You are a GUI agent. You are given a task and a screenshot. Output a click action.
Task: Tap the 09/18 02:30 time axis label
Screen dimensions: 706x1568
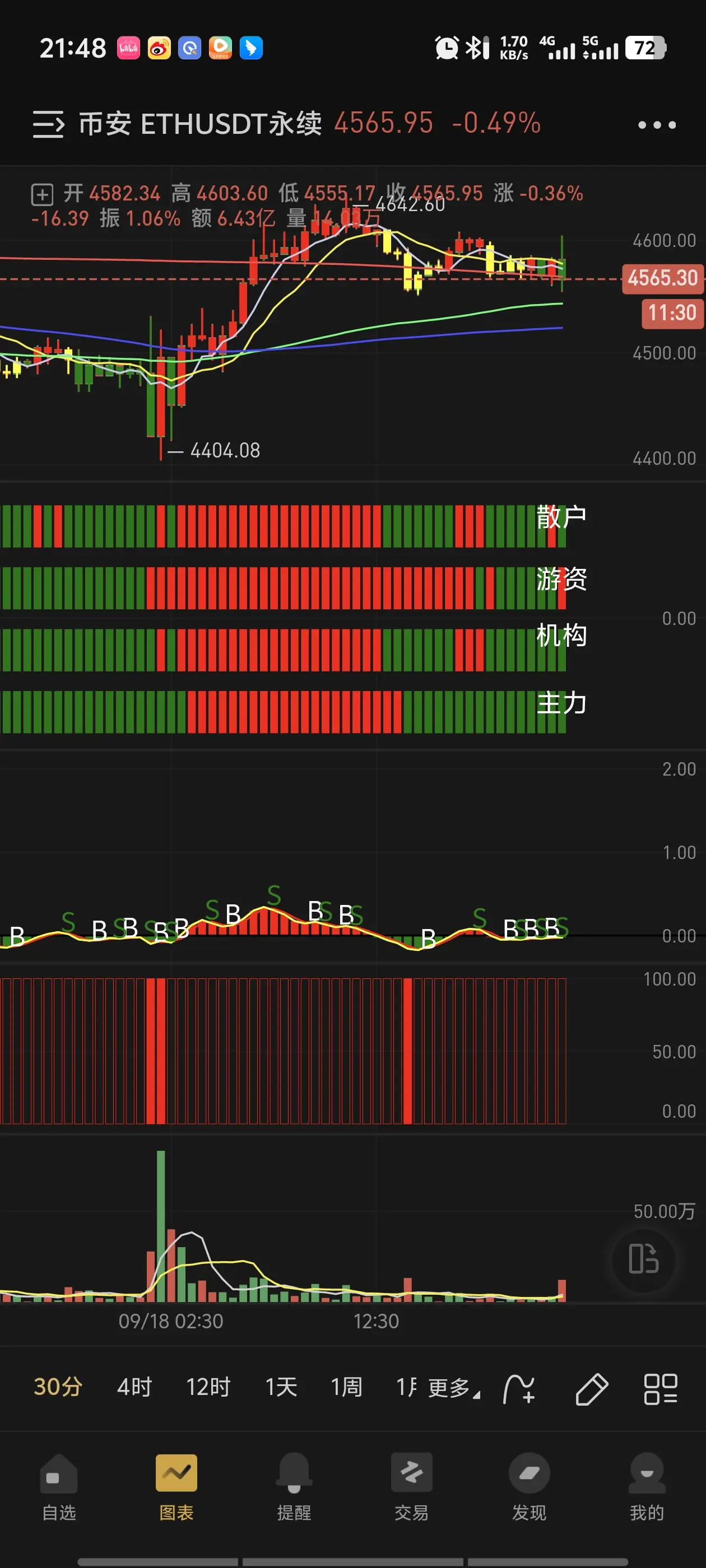click(x=170, y=1321)
